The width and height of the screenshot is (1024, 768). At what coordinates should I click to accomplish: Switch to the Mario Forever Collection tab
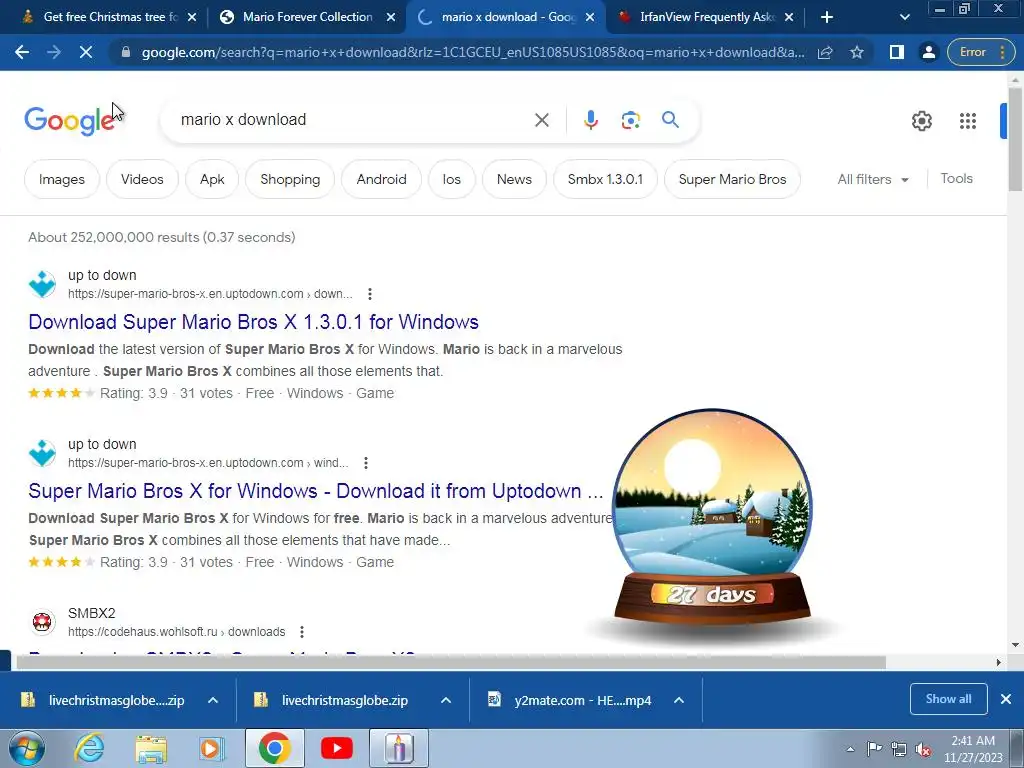307,17
